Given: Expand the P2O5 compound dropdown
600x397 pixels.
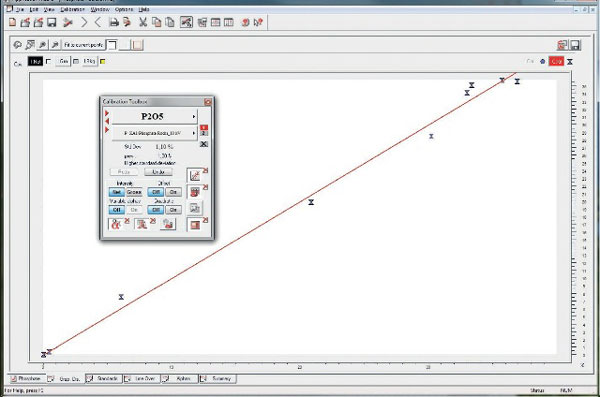Looking at the screenshot, I should coord(155,116).
